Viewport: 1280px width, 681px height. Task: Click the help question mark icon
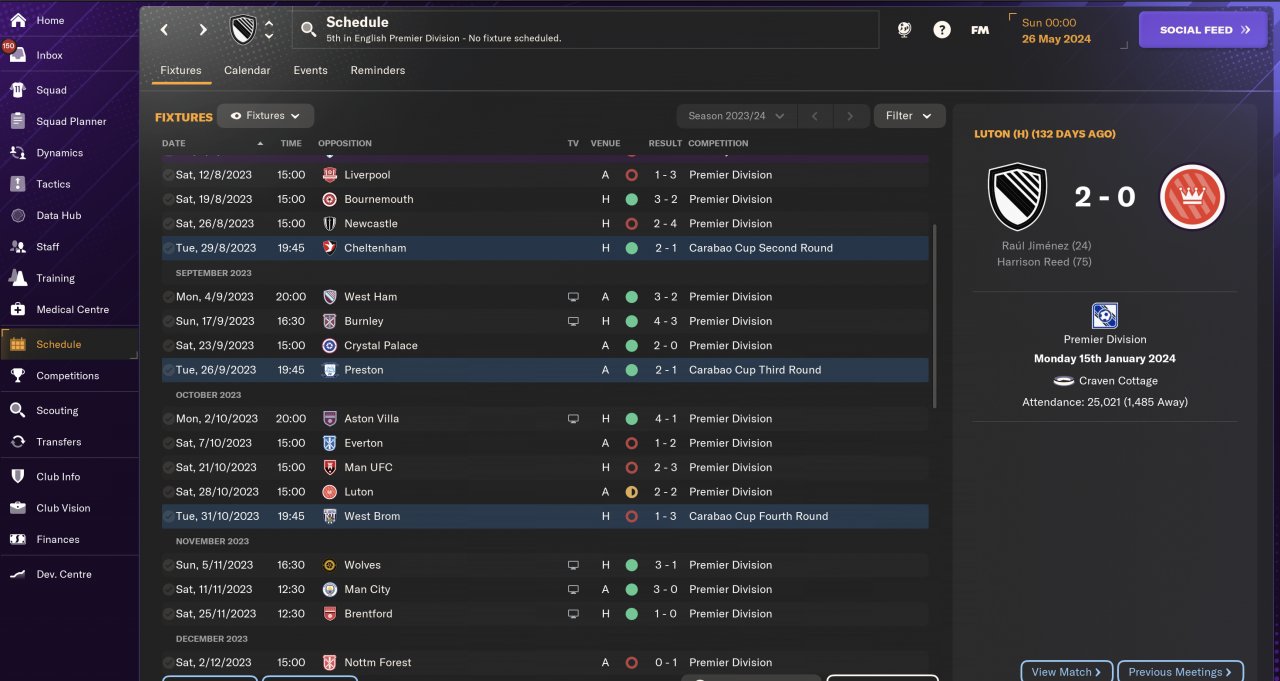click(941, 30)
